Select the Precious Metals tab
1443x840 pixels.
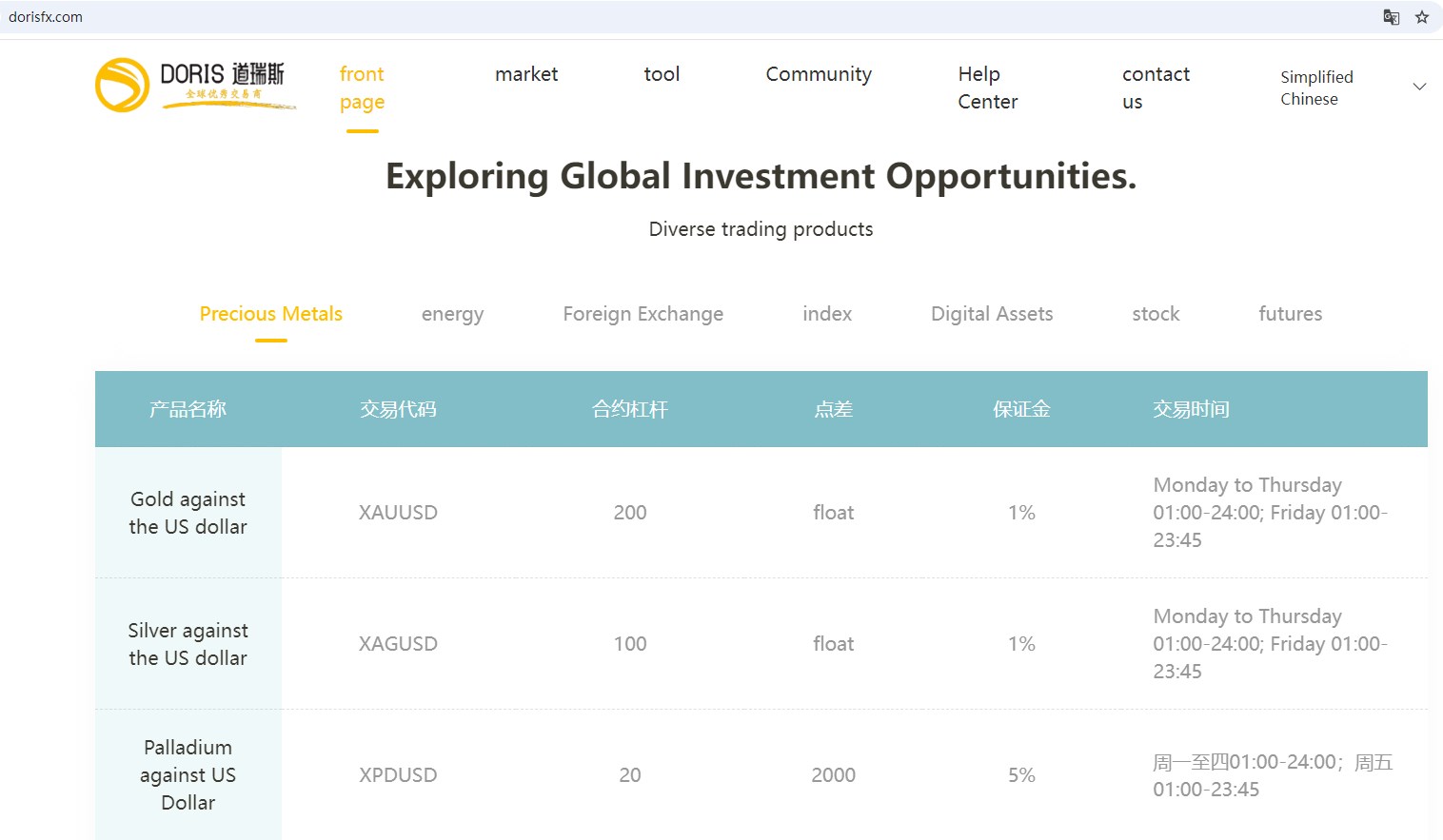[x=271, y=314]
